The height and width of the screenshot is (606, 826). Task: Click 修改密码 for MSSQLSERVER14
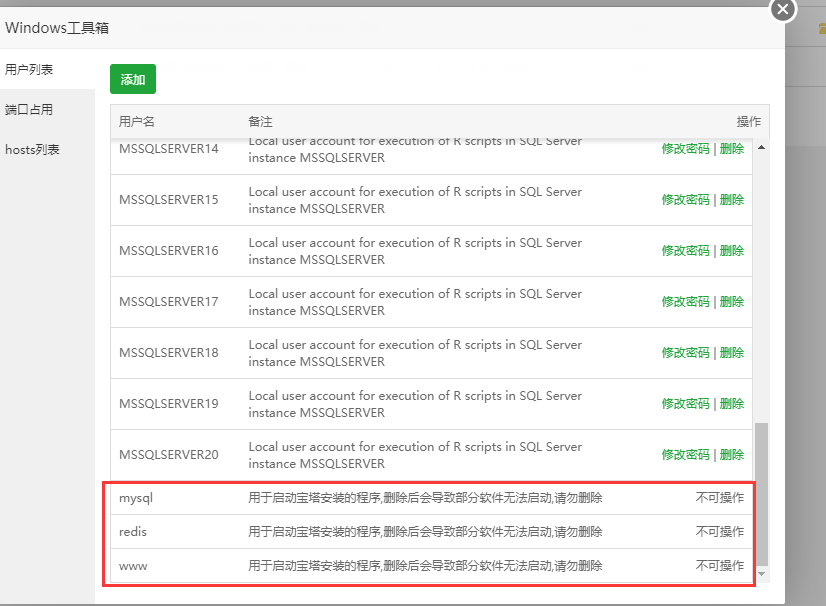point(685,149)
